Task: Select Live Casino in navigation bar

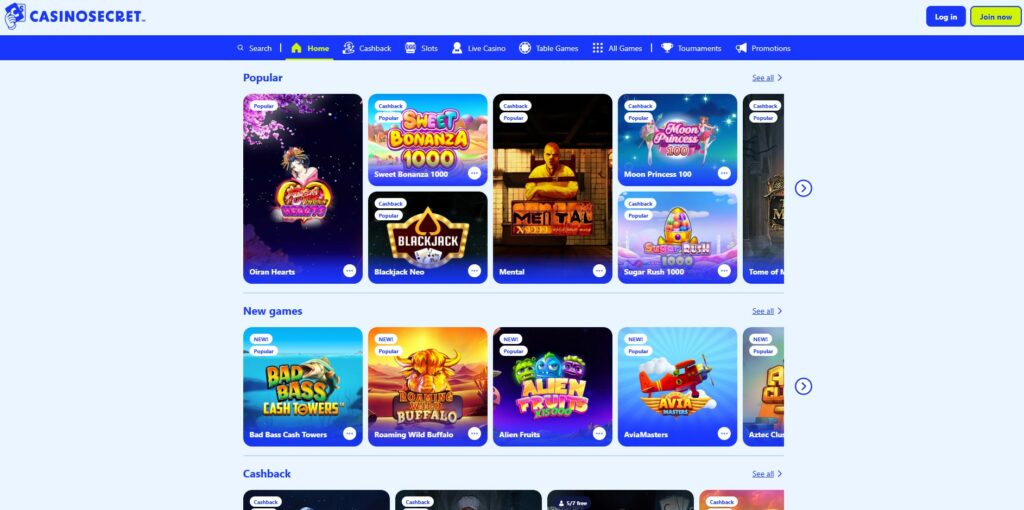Action: (x=479, y=48)
